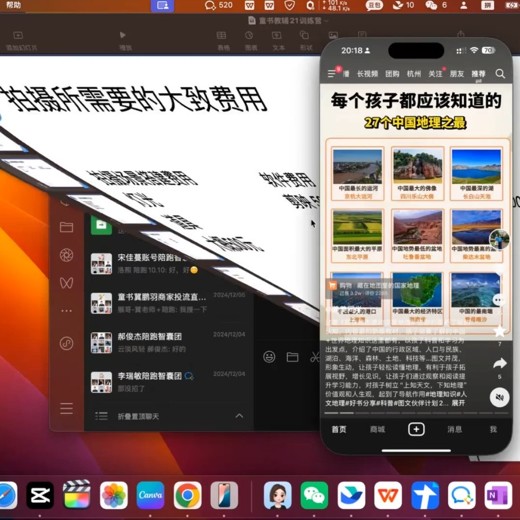Image resolution: width=520 pixels, height=520 pixels.
Task: Switch to 长视频 tab in Douyin
Action: pyautogui.click(x=367, y=74)
